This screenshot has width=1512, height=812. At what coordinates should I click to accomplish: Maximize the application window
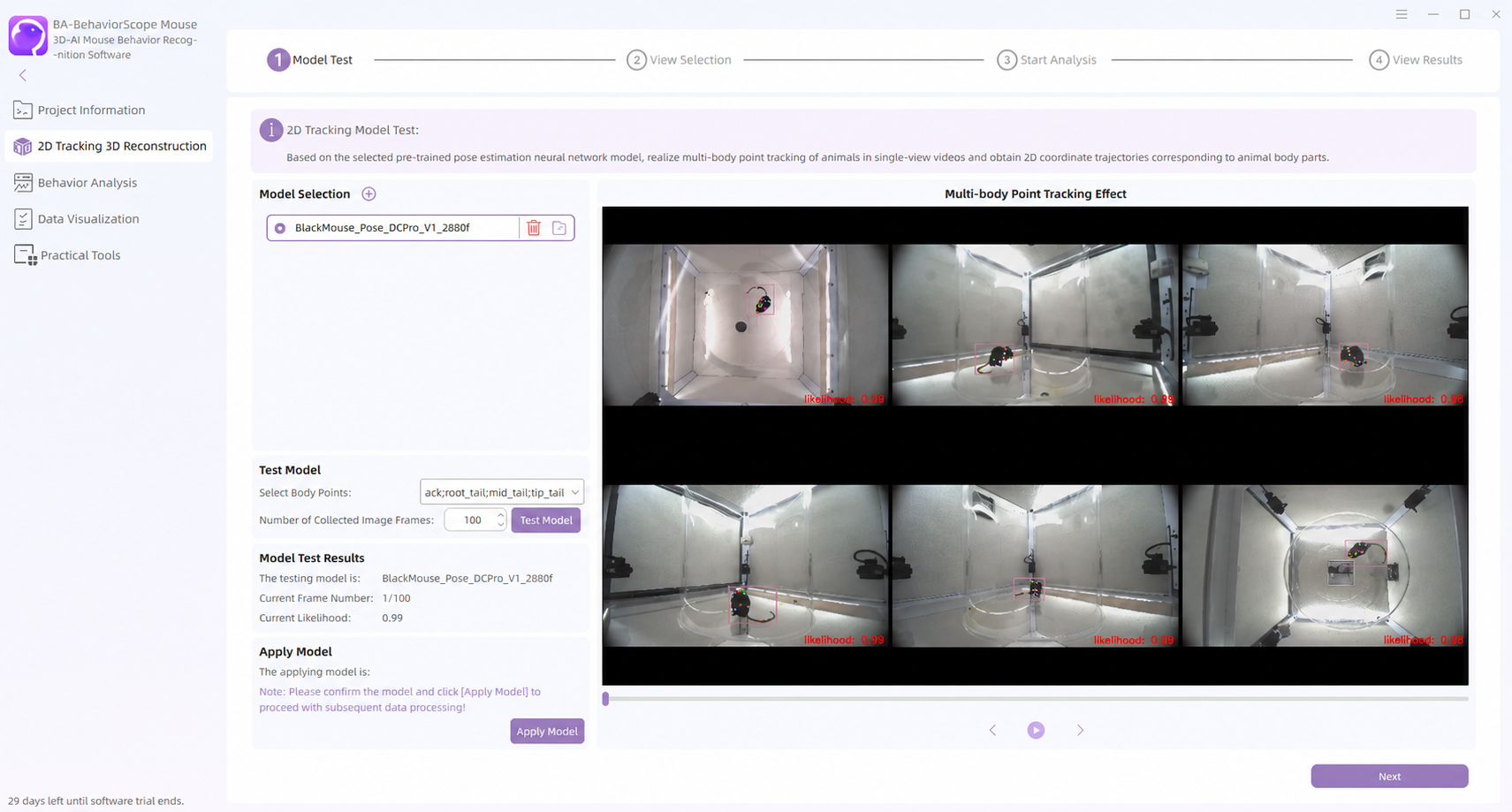click(1464, 14)
